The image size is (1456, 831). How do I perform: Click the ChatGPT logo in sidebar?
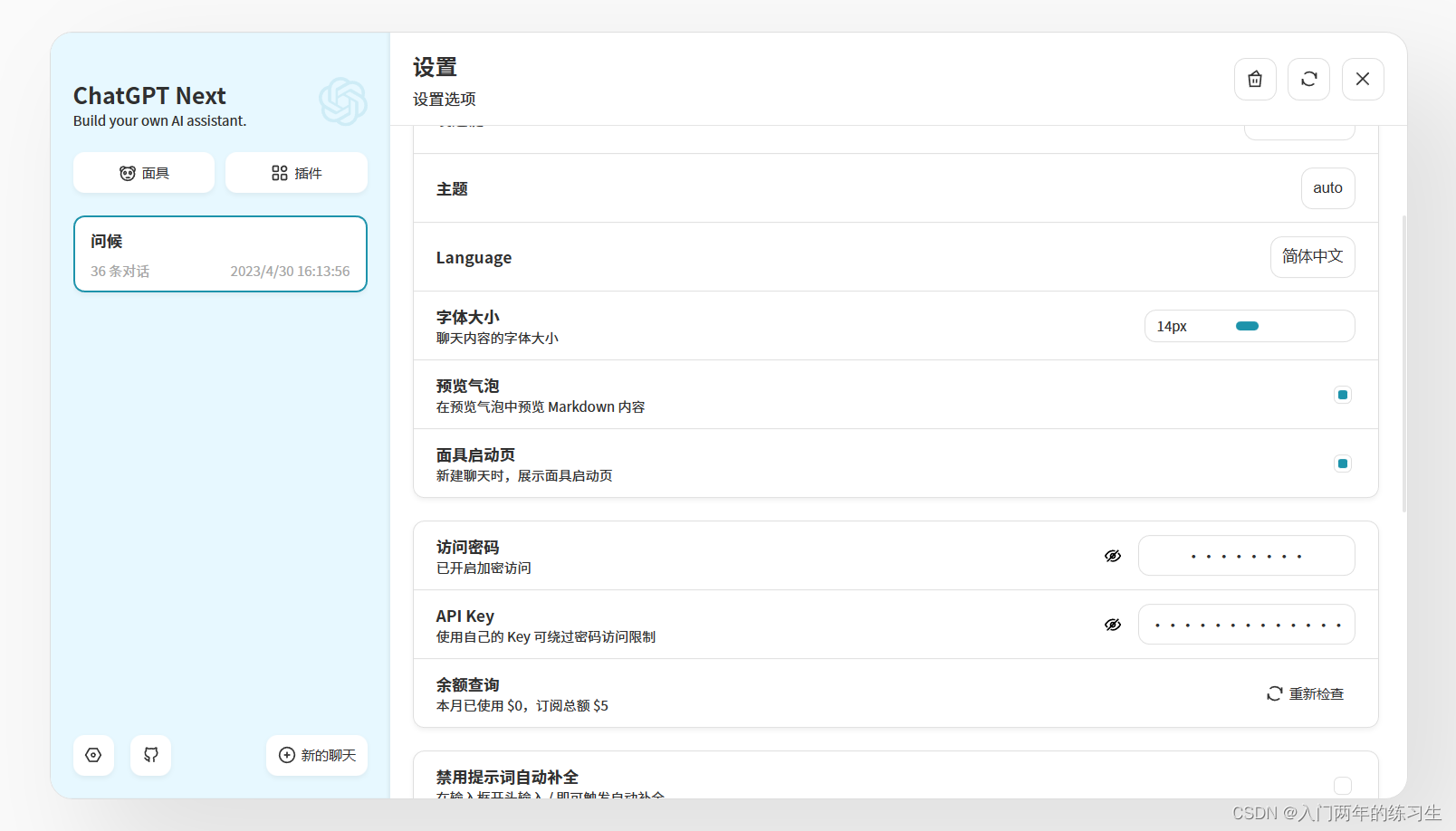[x=343, y=101]
